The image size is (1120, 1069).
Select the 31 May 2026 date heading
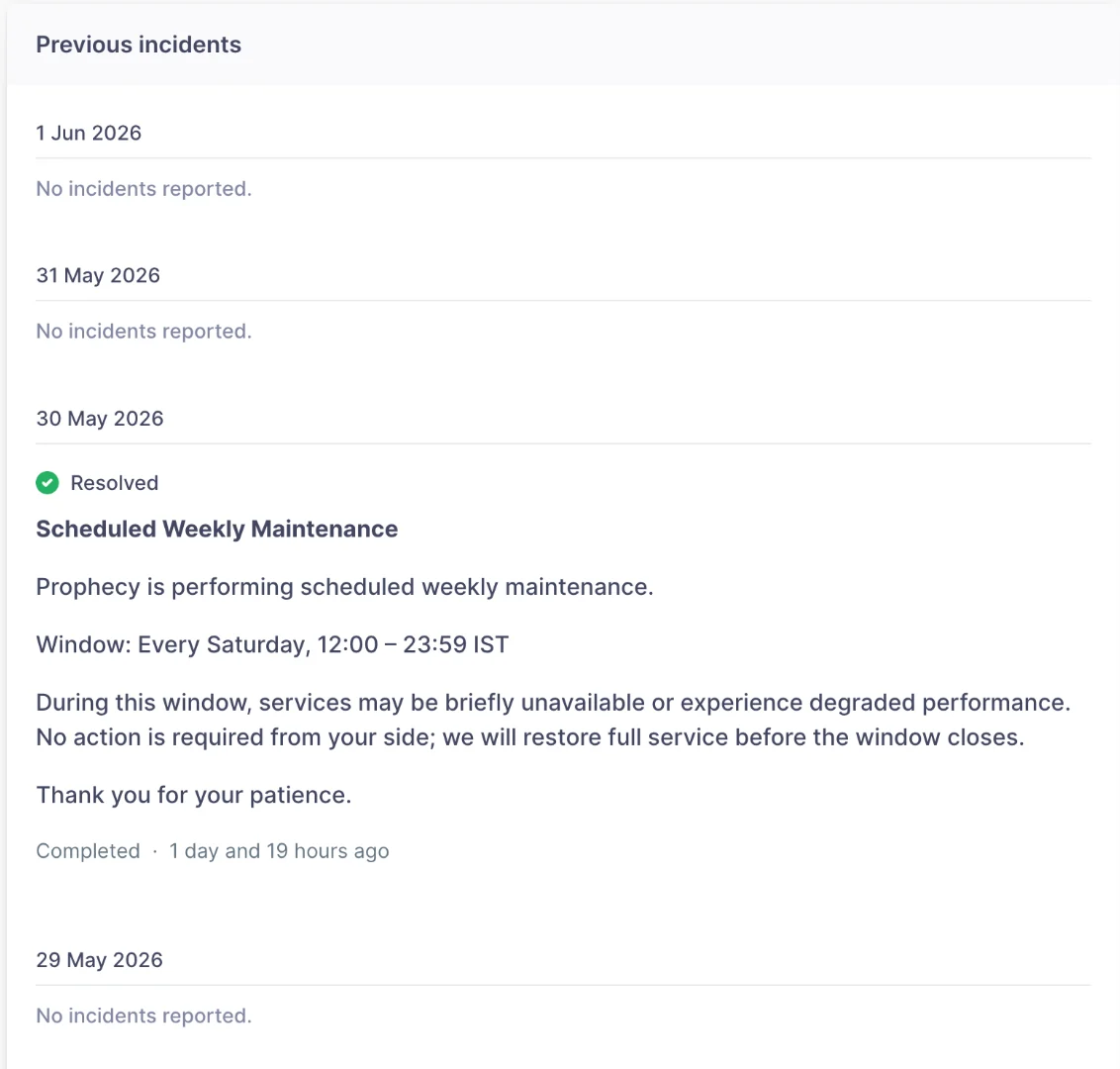click(98, 275)
